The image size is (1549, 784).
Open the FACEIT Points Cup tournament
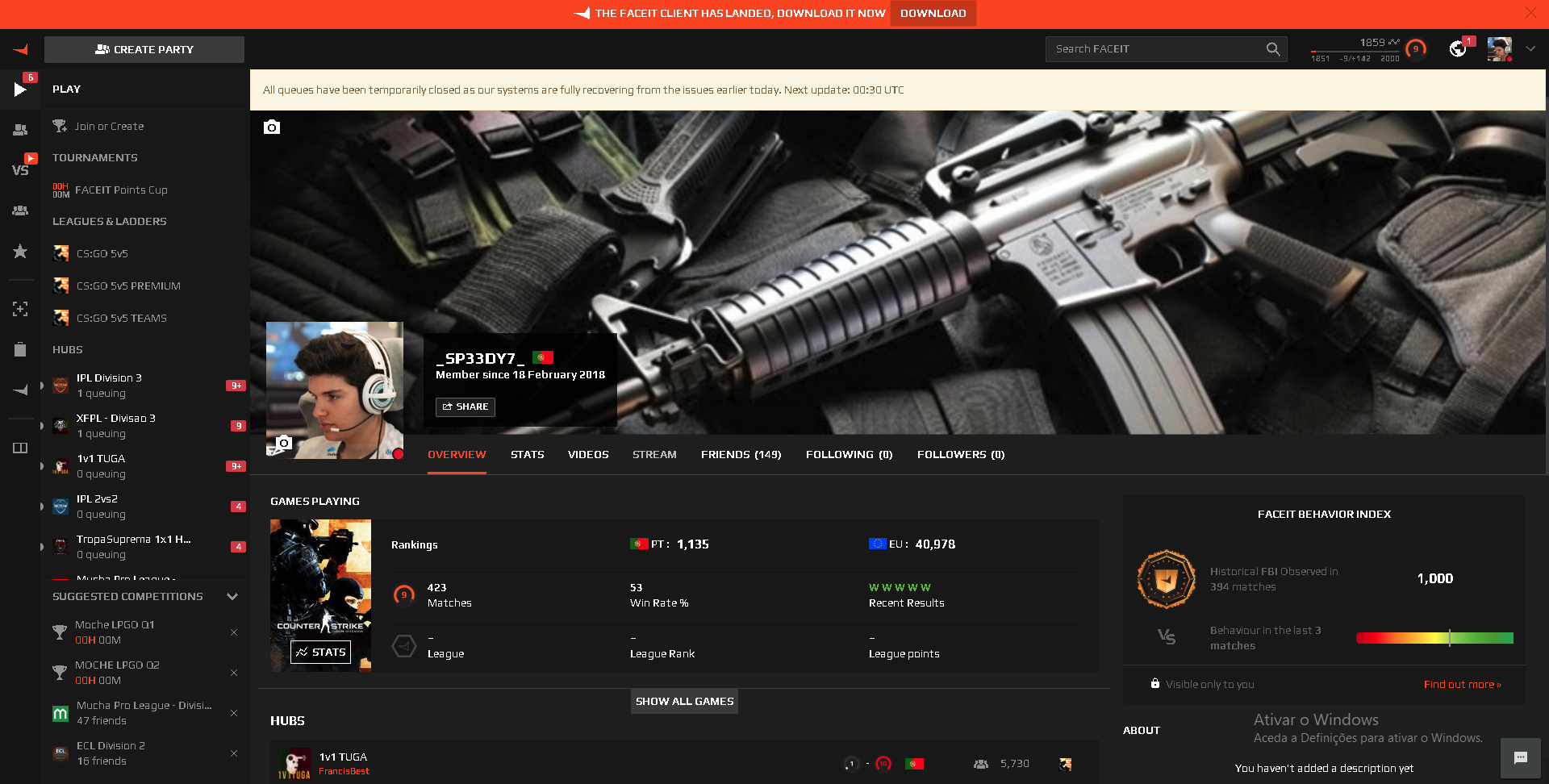point(121,190)
